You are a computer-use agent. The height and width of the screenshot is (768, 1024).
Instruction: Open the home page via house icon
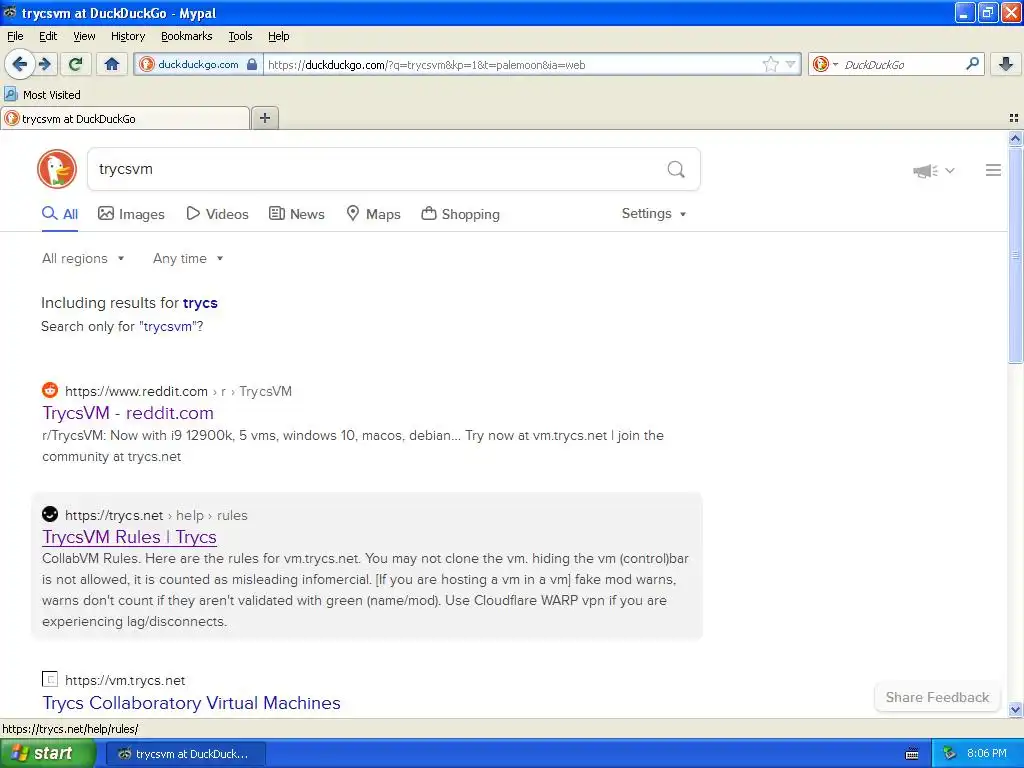(112, 64)
